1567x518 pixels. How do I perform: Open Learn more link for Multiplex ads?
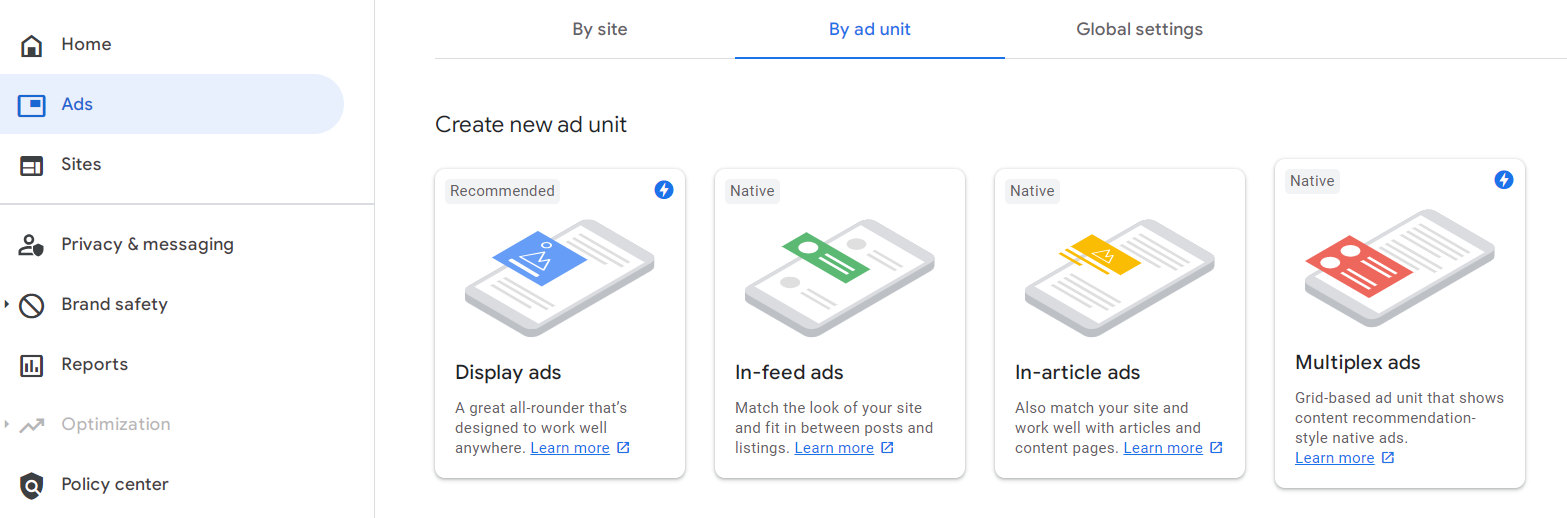pos(1335,458)
